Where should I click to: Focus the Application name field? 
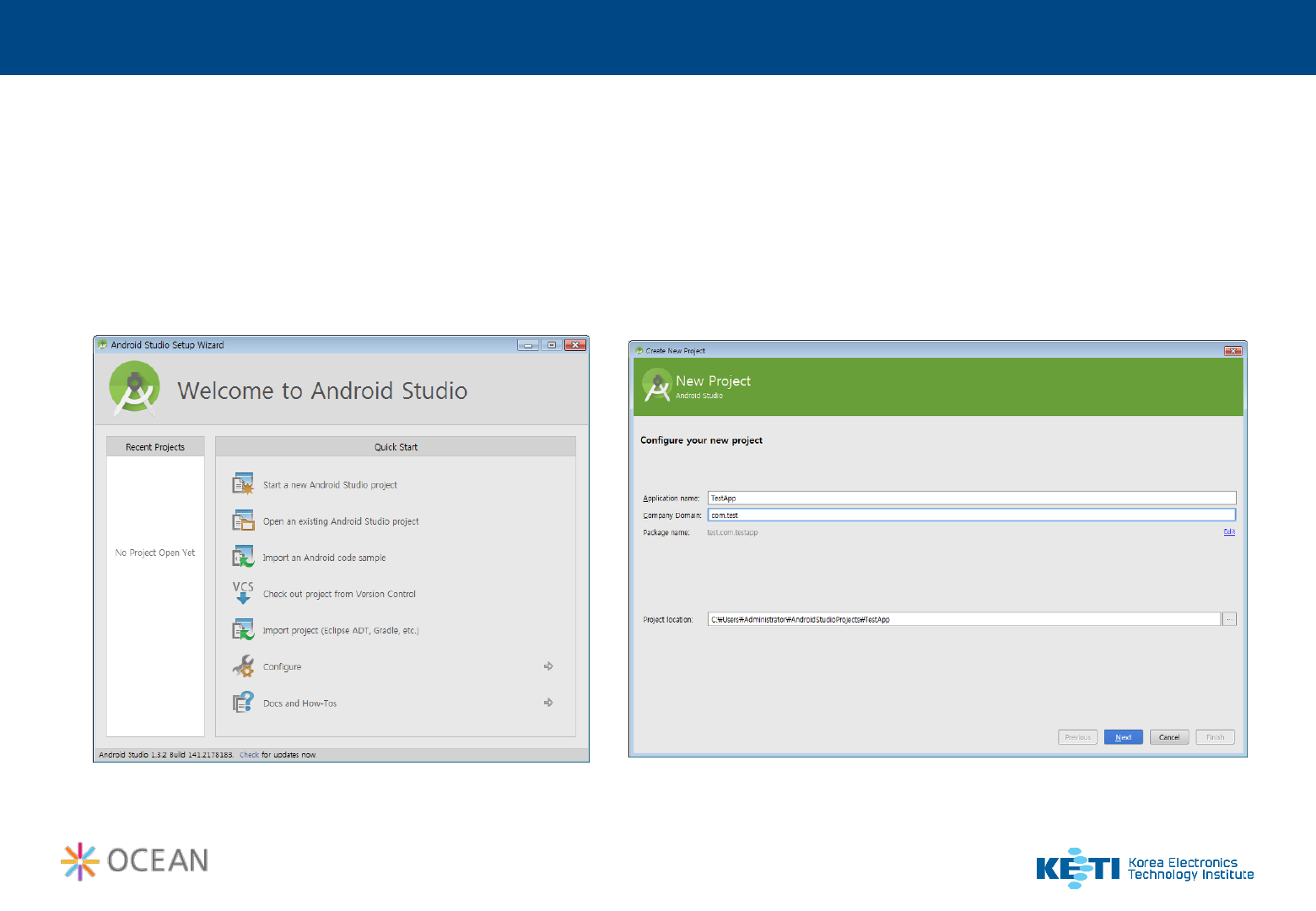[x=972, y=498]
